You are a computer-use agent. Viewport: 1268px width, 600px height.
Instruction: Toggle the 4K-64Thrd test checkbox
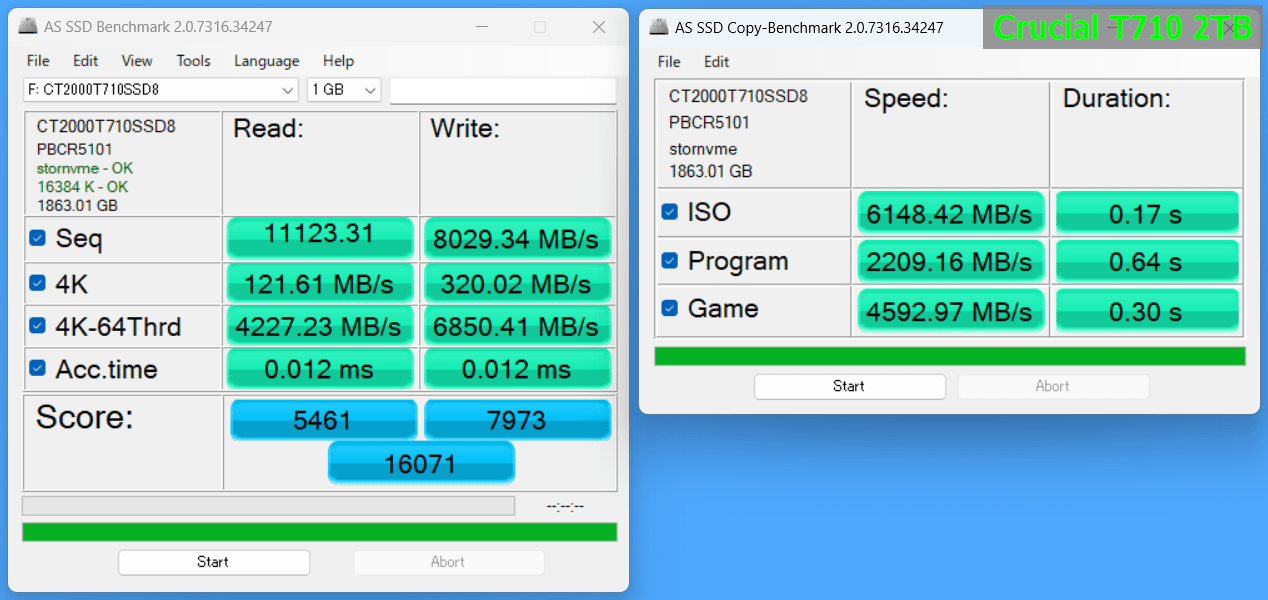[37, 325]
